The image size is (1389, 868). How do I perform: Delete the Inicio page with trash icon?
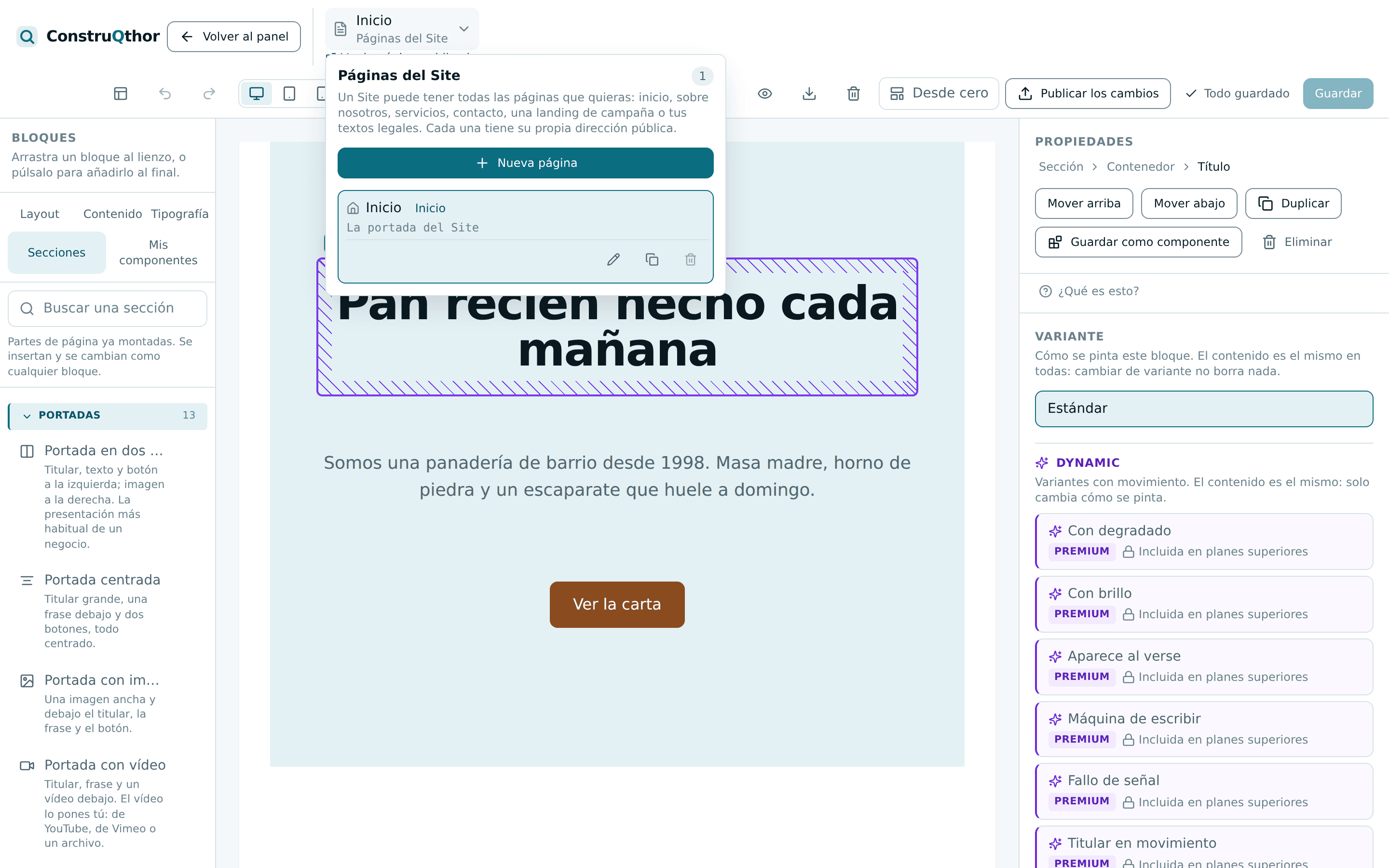point(691,259)
